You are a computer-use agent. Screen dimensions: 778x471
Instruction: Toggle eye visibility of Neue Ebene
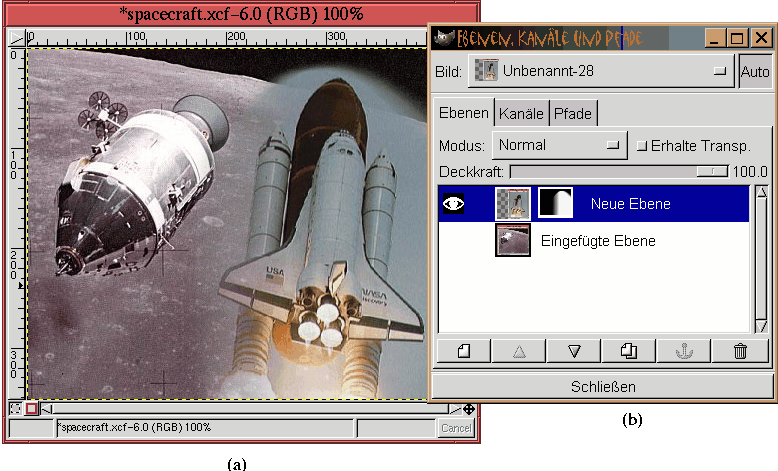(454, 204)
